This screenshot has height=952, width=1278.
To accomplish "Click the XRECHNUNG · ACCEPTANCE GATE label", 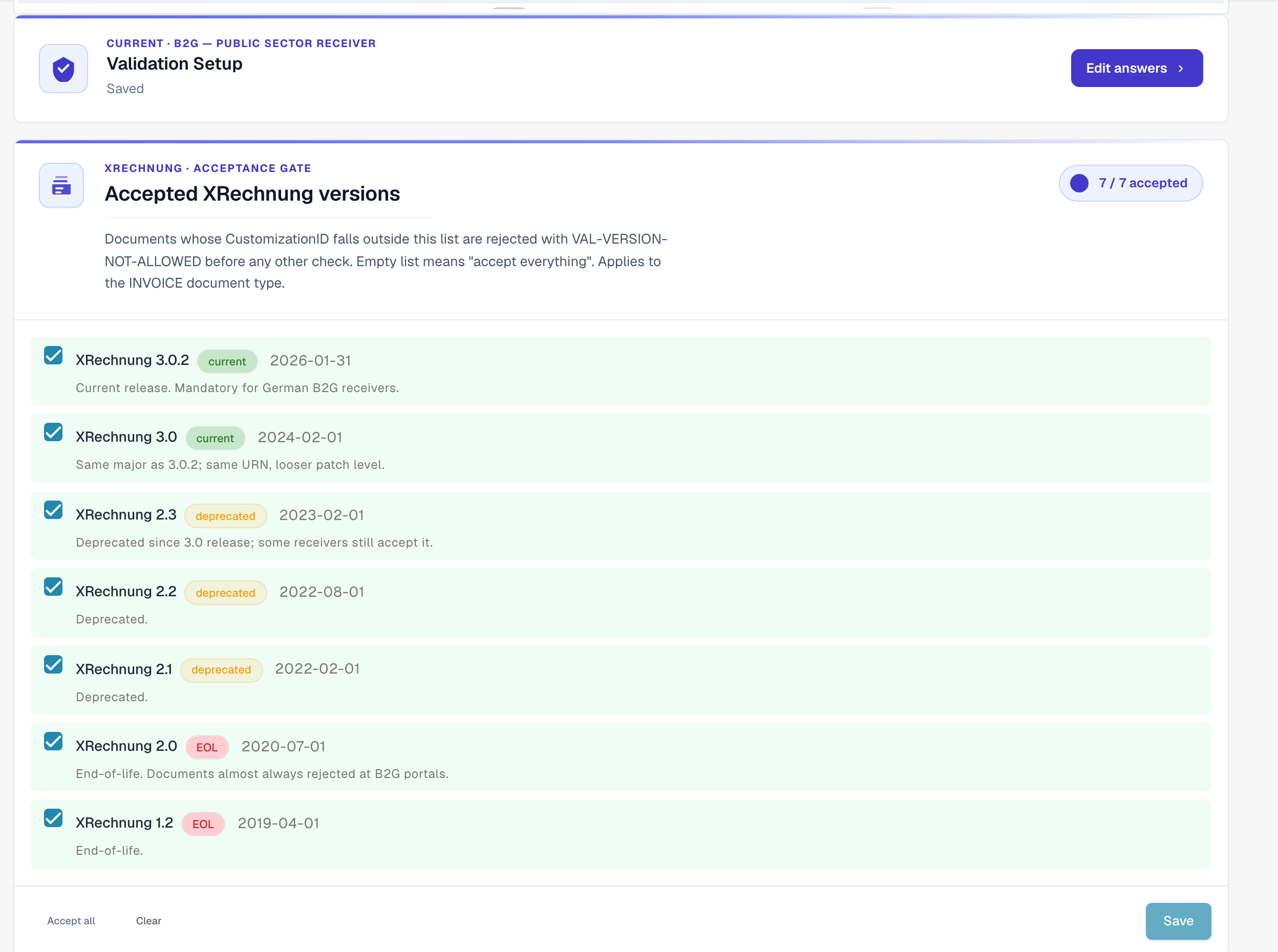I will 208,168.
